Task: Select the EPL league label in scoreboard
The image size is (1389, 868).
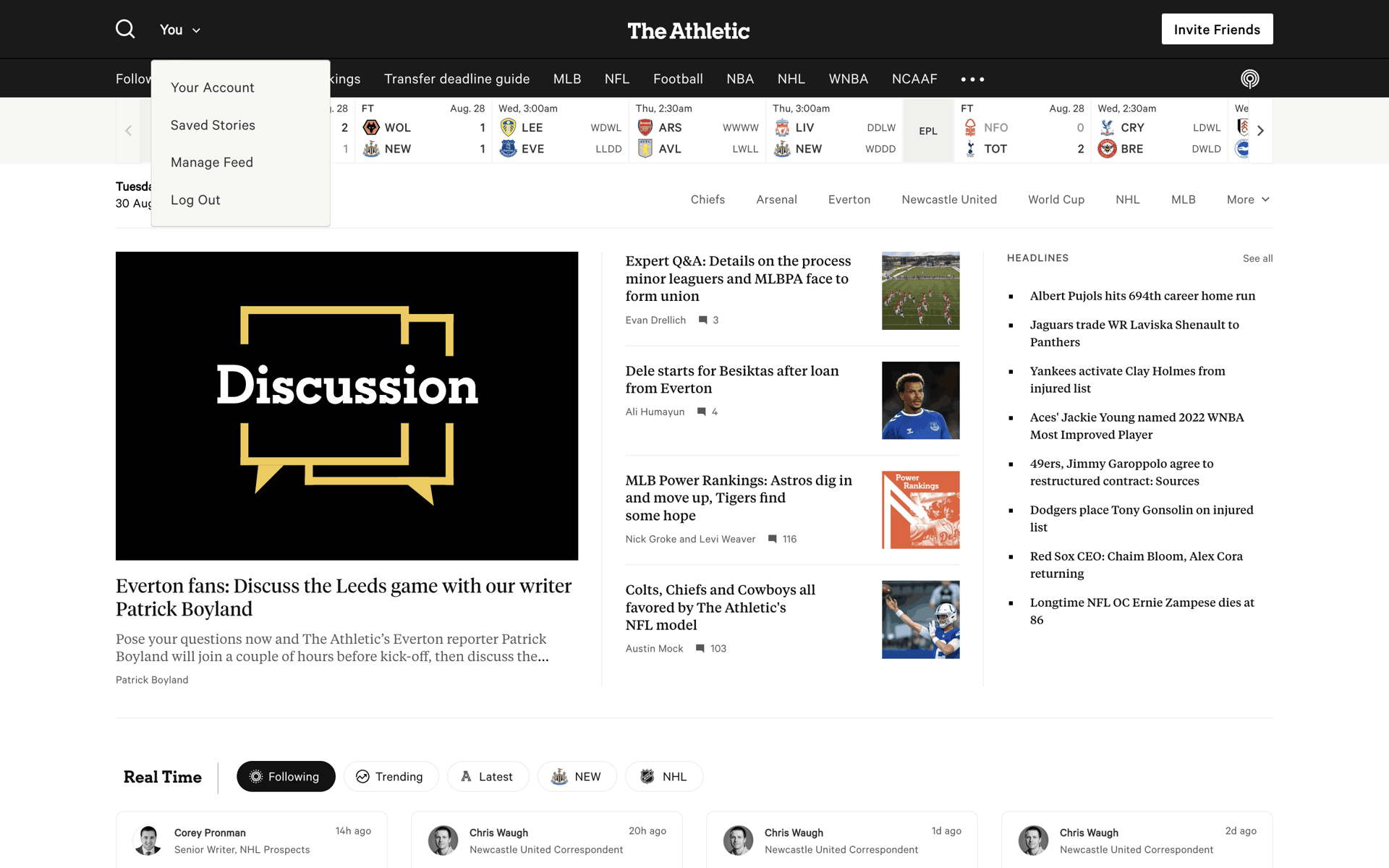Action: tap(928, 131)
